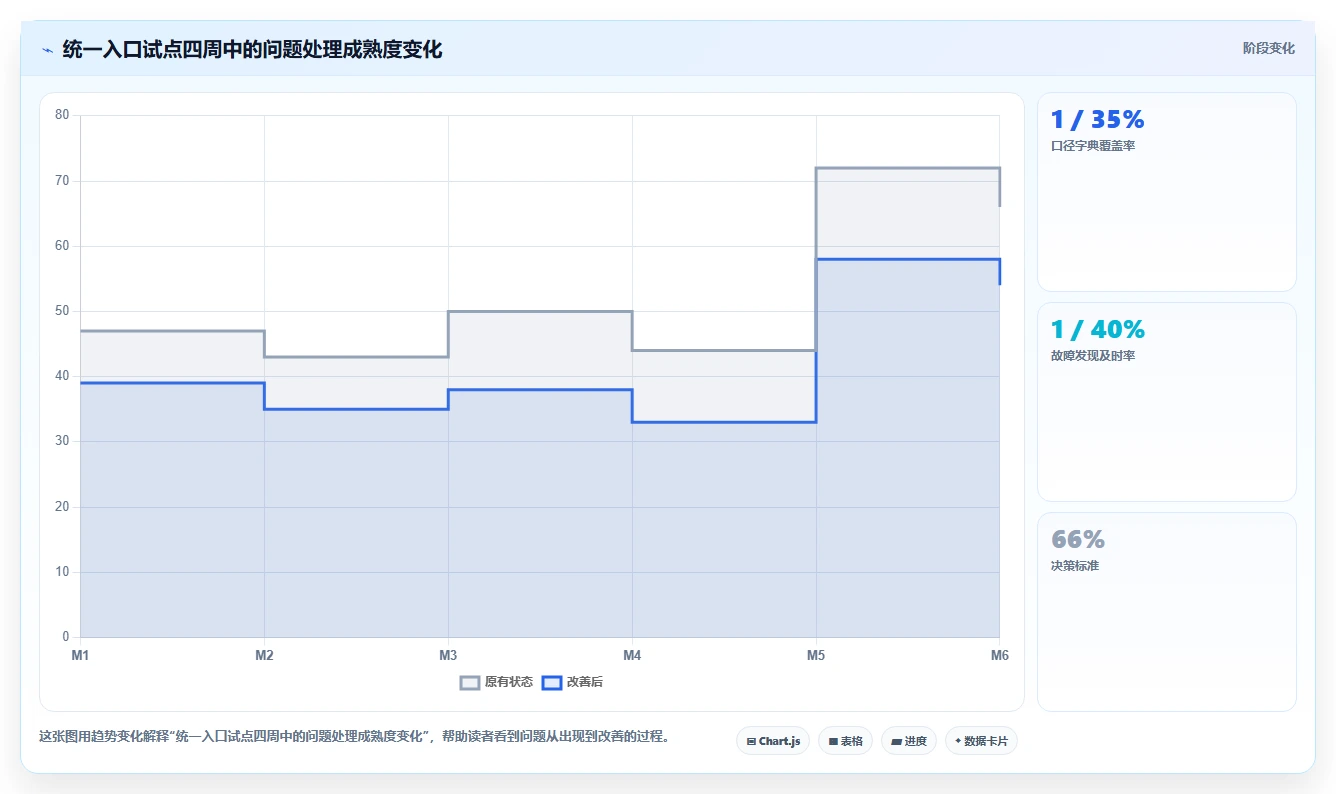Select the 数据卡片 tag

[981, 741]
